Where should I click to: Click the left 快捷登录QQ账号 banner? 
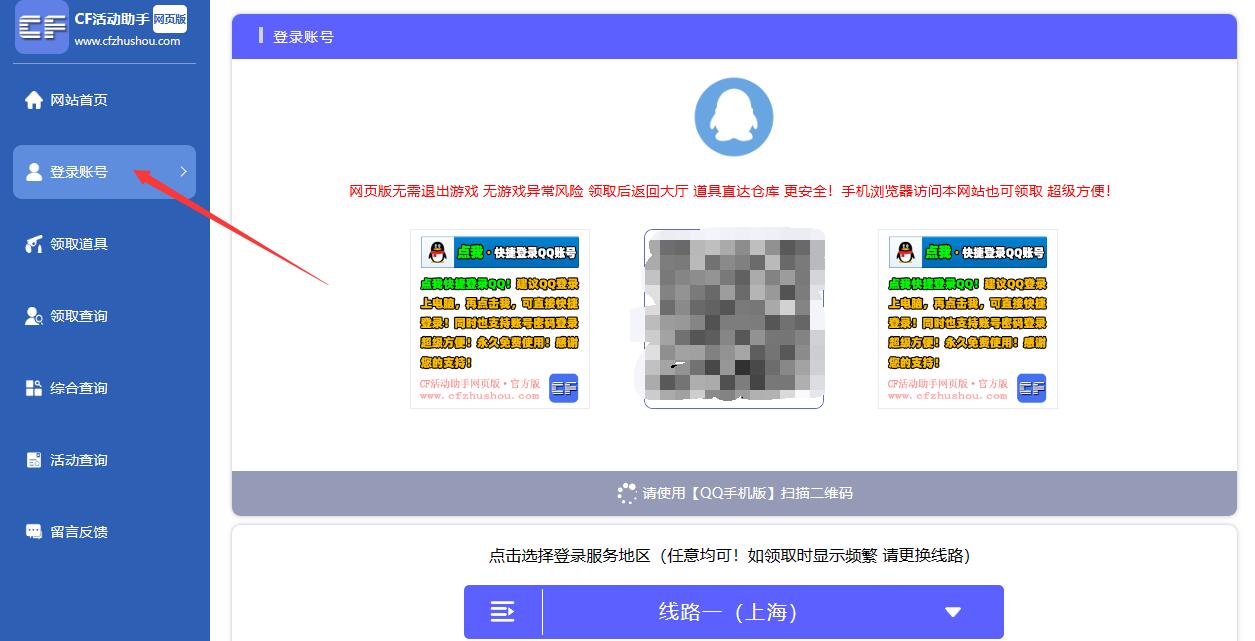click(499, 319)
